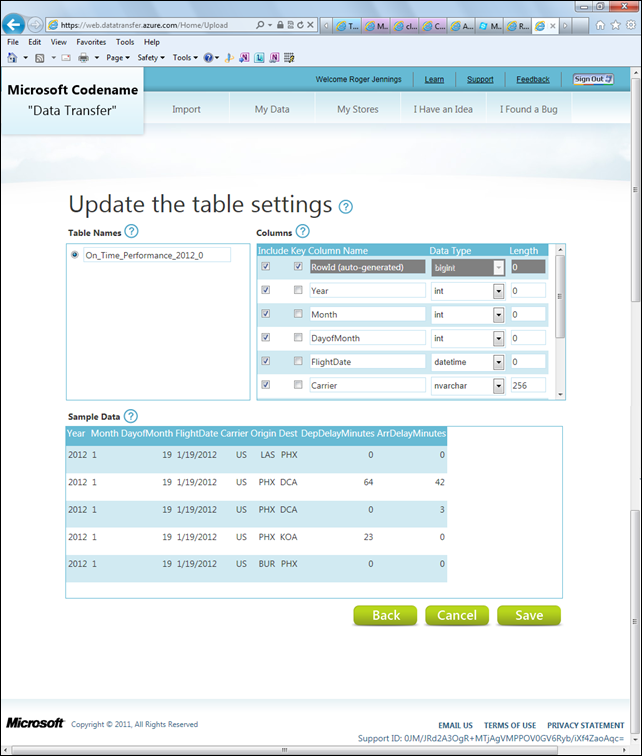Switch to the Import tab
This screenshot has width=642, height=756.
(x=186, y=109)
